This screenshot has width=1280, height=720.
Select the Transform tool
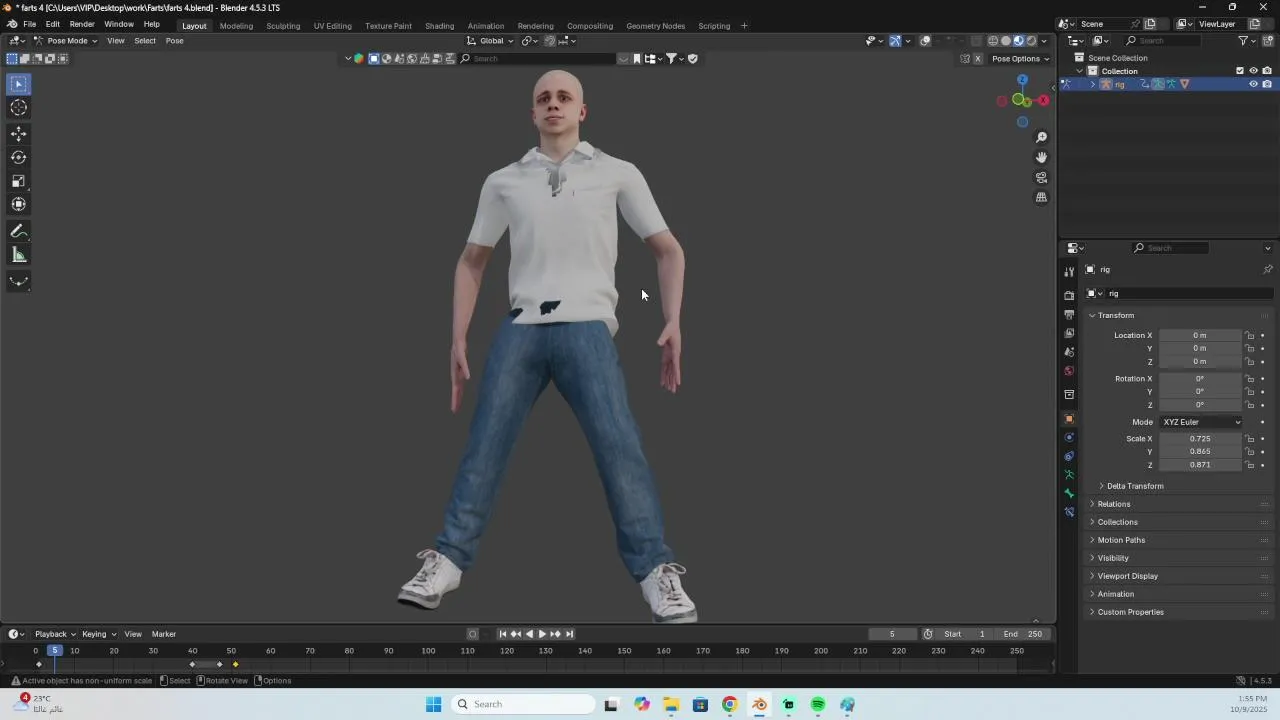(x=18, y=204)
